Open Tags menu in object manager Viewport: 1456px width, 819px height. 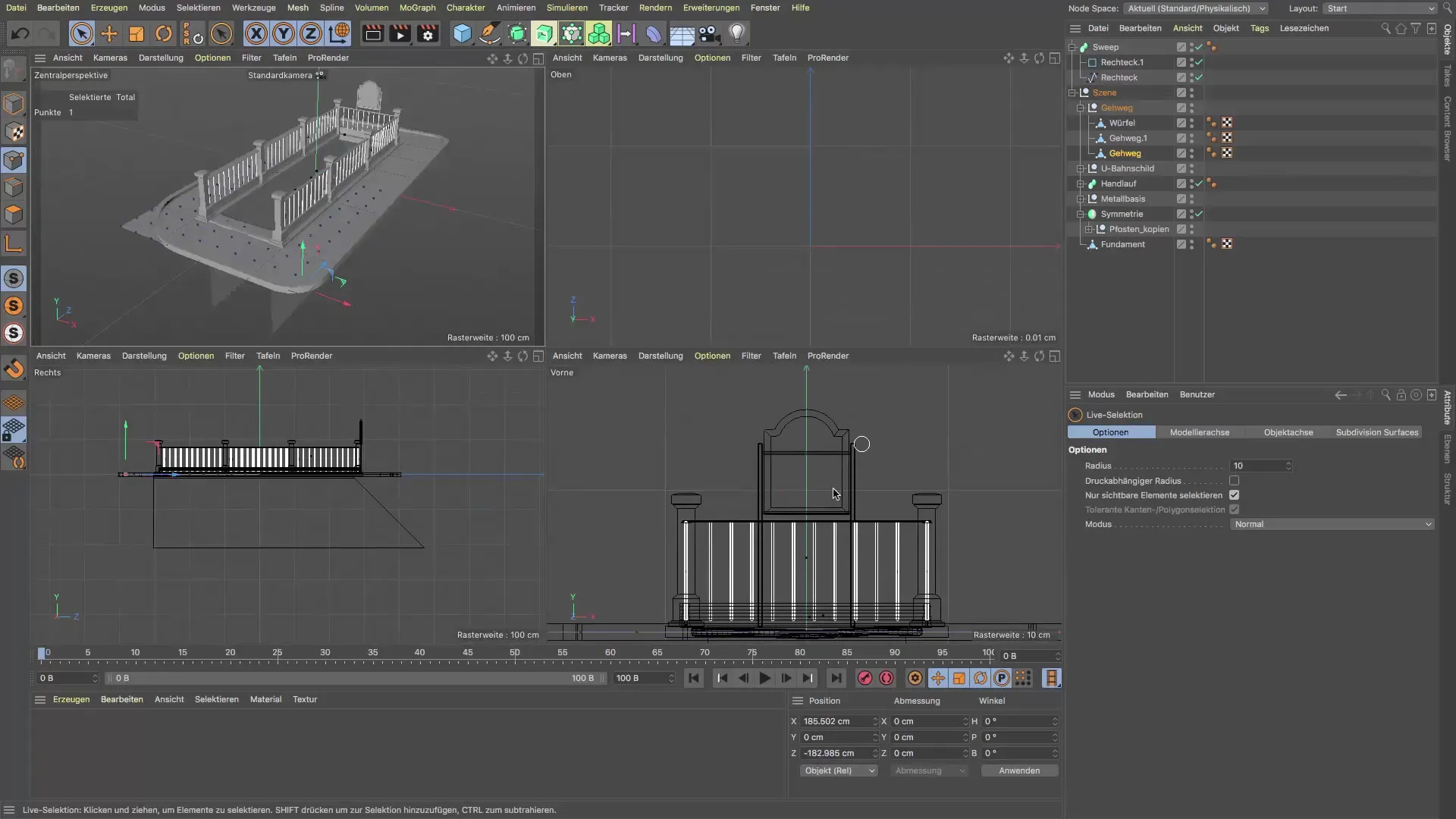(1260, 28)
